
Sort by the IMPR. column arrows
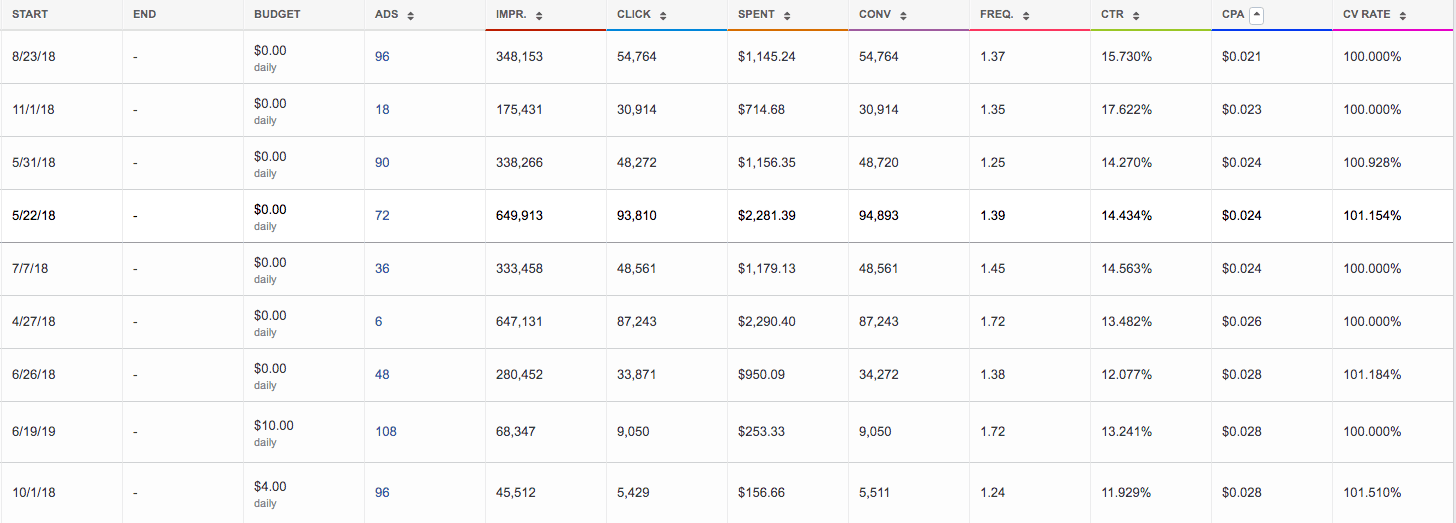[x=539, y=16]
